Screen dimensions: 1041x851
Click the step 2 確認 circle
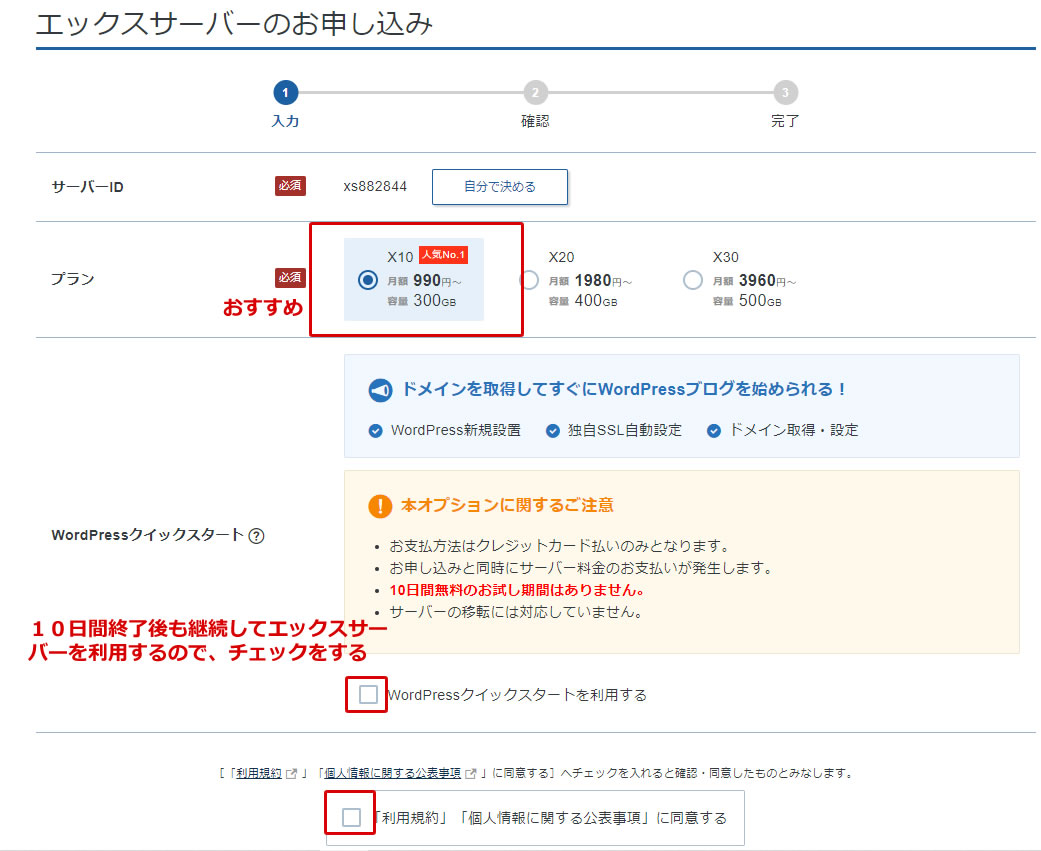click(535, 92)
